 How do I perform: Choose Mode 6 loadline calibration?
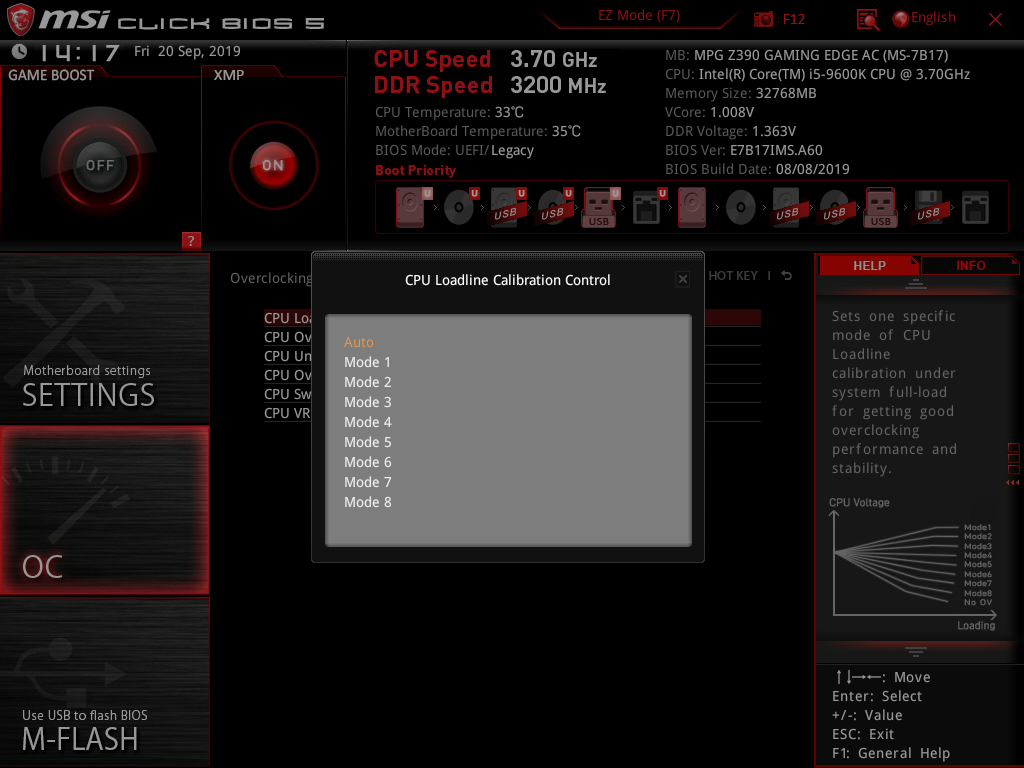(x=368, y=462)
